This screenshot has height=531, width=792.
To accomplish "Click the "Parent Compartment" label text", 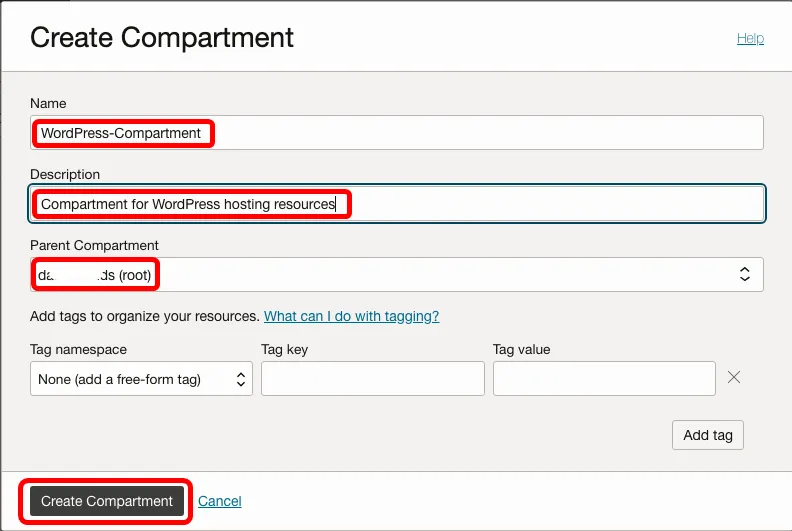I will (x=94, y=245).
